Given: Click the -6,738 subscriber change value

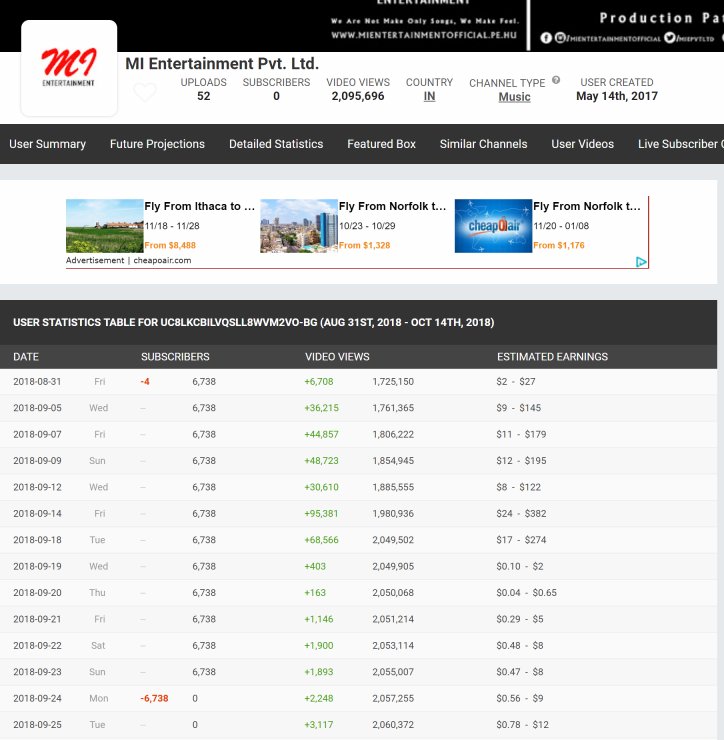Looking at the screenshot, I should pyautogui.click(x=154, y=698).
